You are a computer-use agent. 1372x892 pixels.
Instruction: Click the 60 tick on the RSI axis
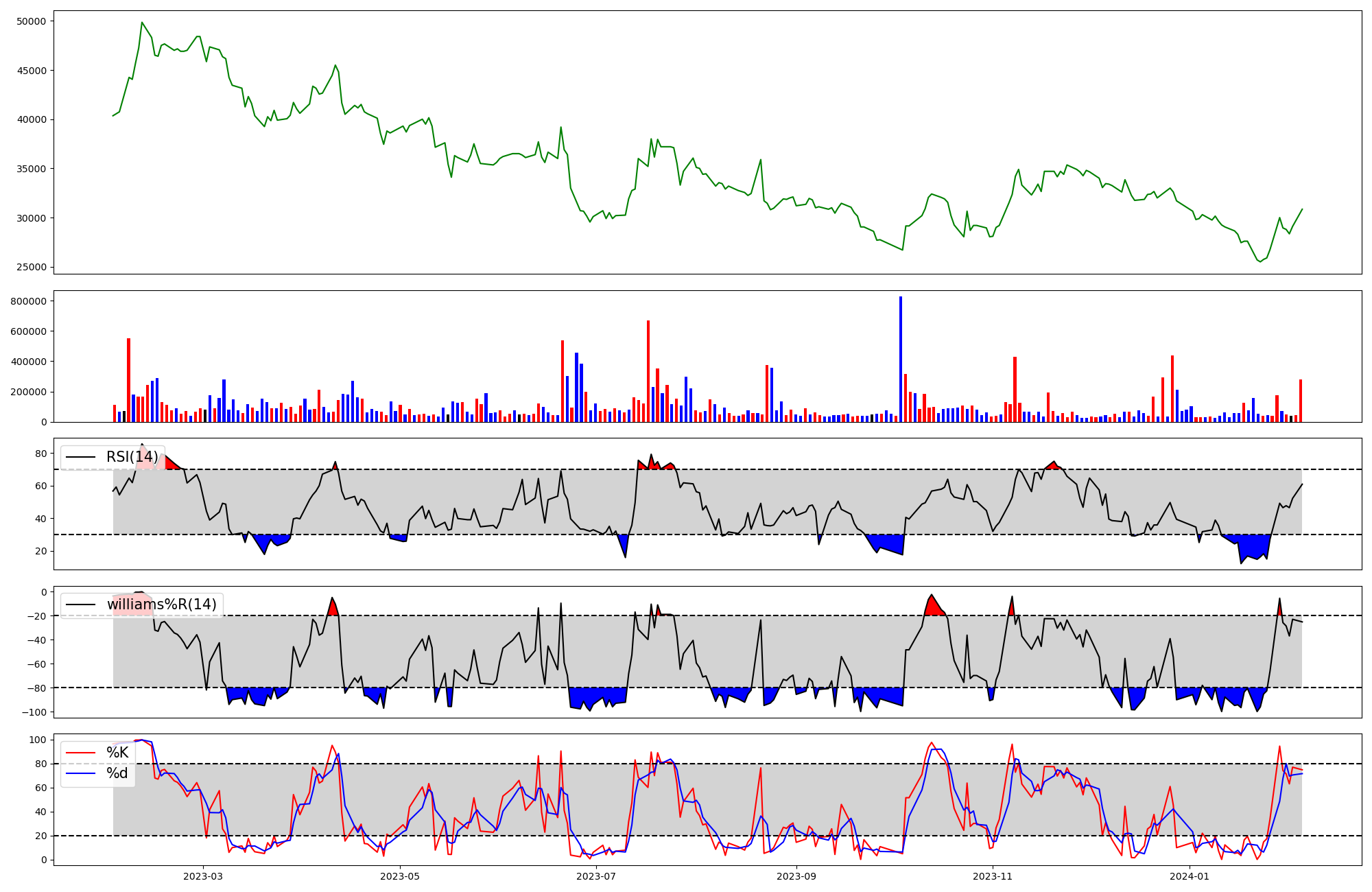coord(40,486)
